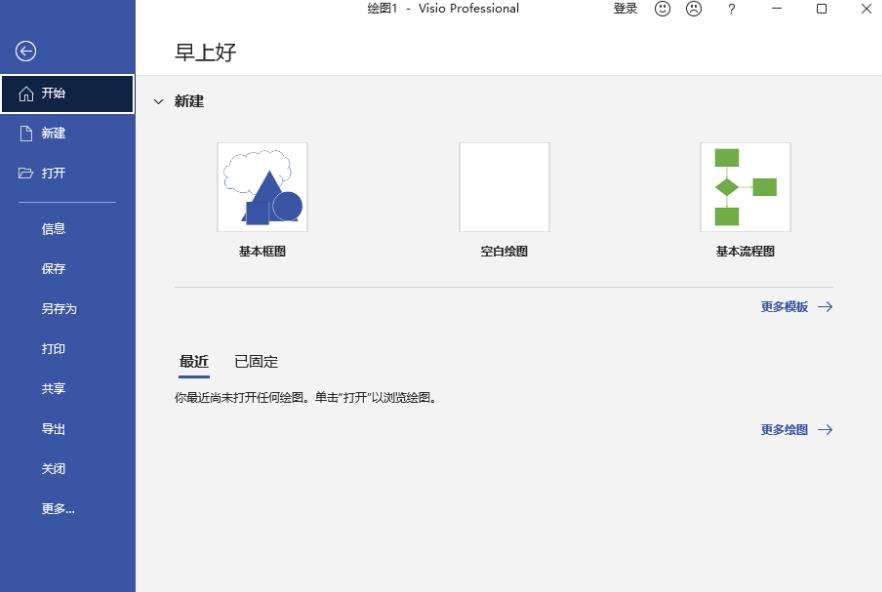Click 关闭 in the sidebar
The image size is (882, 592).
point(68,469)
